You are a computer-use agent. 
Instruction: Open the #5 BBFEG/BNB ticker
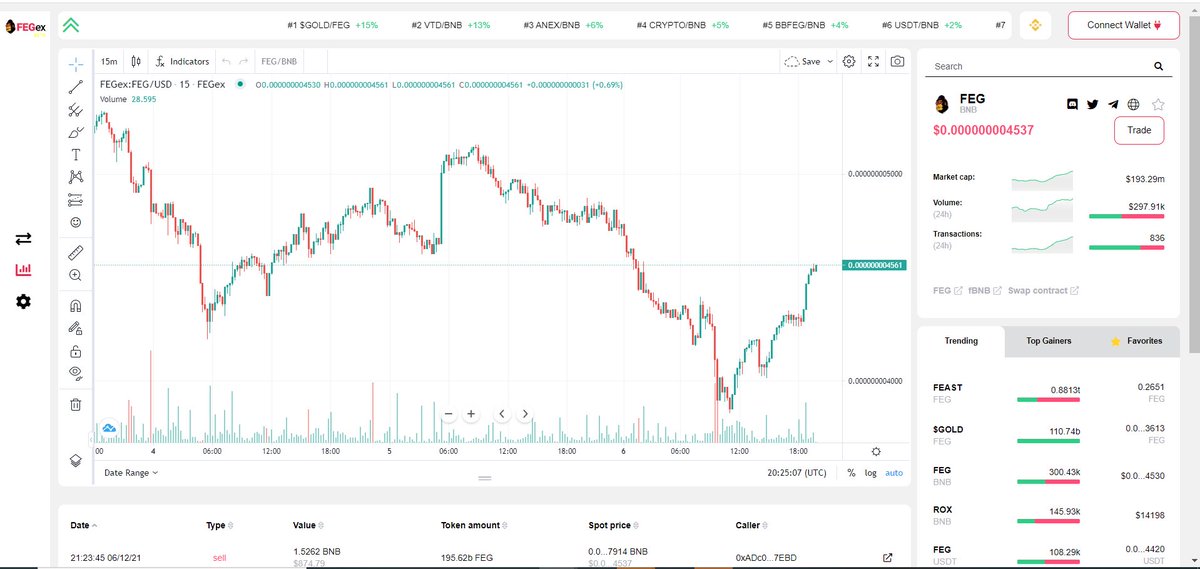point(805,24)
